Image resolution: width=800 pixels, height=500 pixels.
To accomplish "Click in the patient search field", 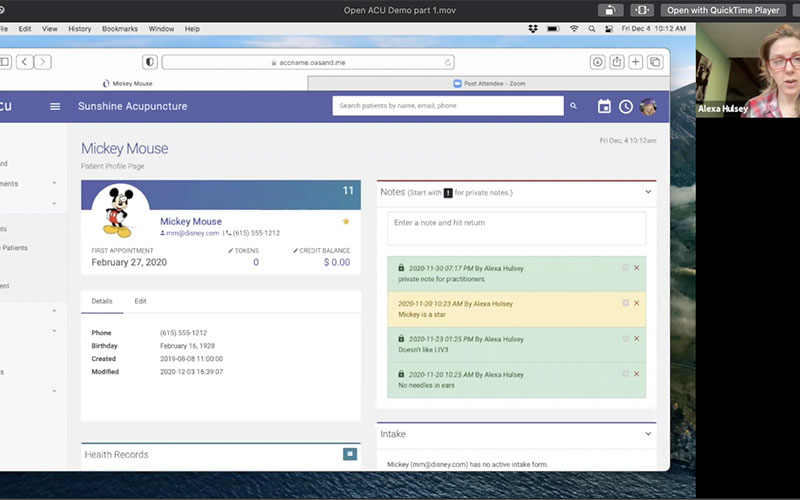I will 448,106.
